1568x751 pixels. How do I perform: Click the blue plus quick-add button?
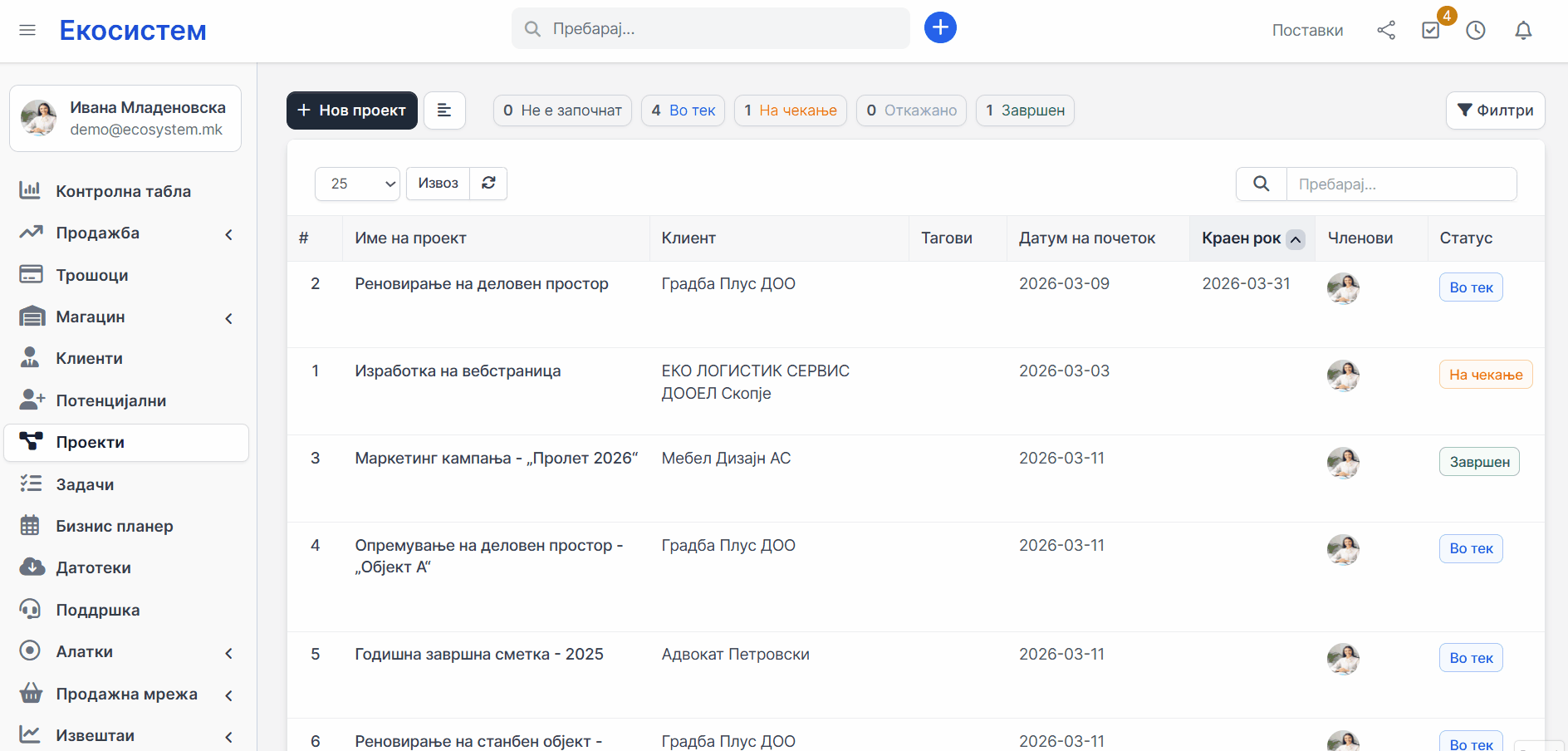(x=940, y=27)
